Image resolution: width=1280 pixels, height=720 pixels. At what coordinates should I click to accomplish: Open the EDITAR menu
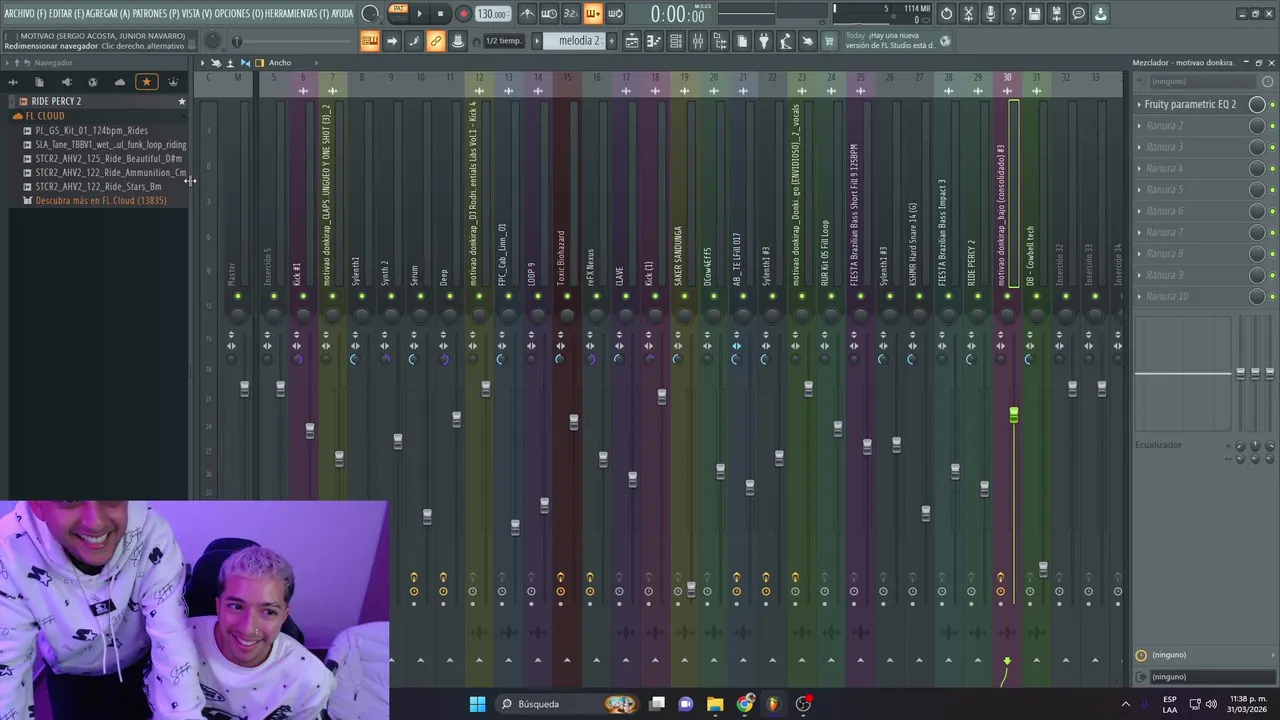pyautogui.click(x=67, y=14)
